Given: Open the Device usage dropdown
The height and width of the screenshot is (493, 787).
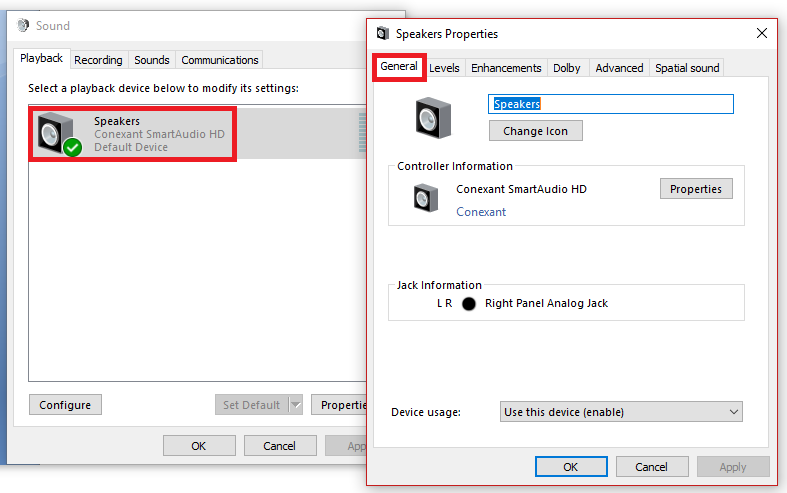Looking at the screenshot, I should point(621,412).
